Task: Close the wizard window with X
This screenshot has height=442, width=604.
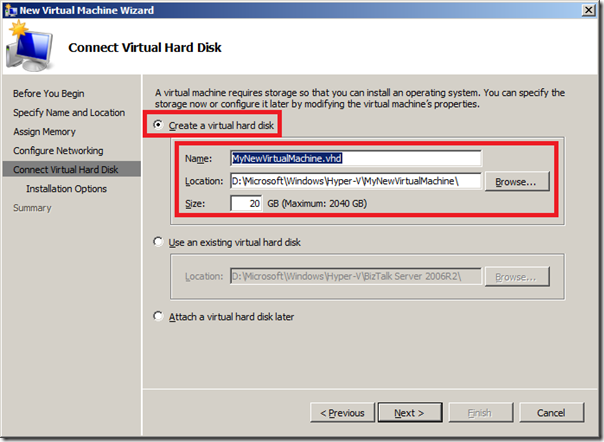Action: (588, 10)
